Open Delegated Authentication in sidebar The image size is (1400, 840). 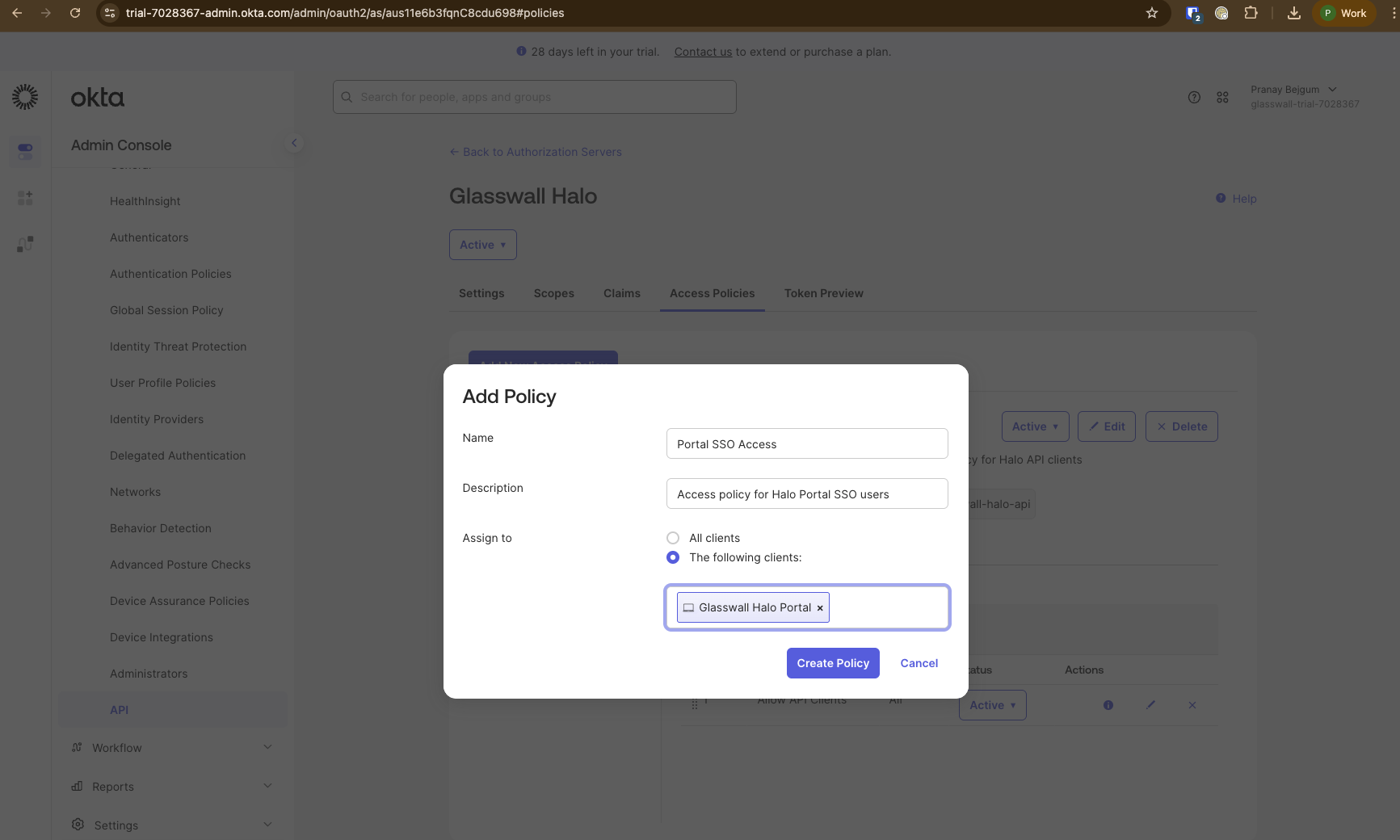178,456
